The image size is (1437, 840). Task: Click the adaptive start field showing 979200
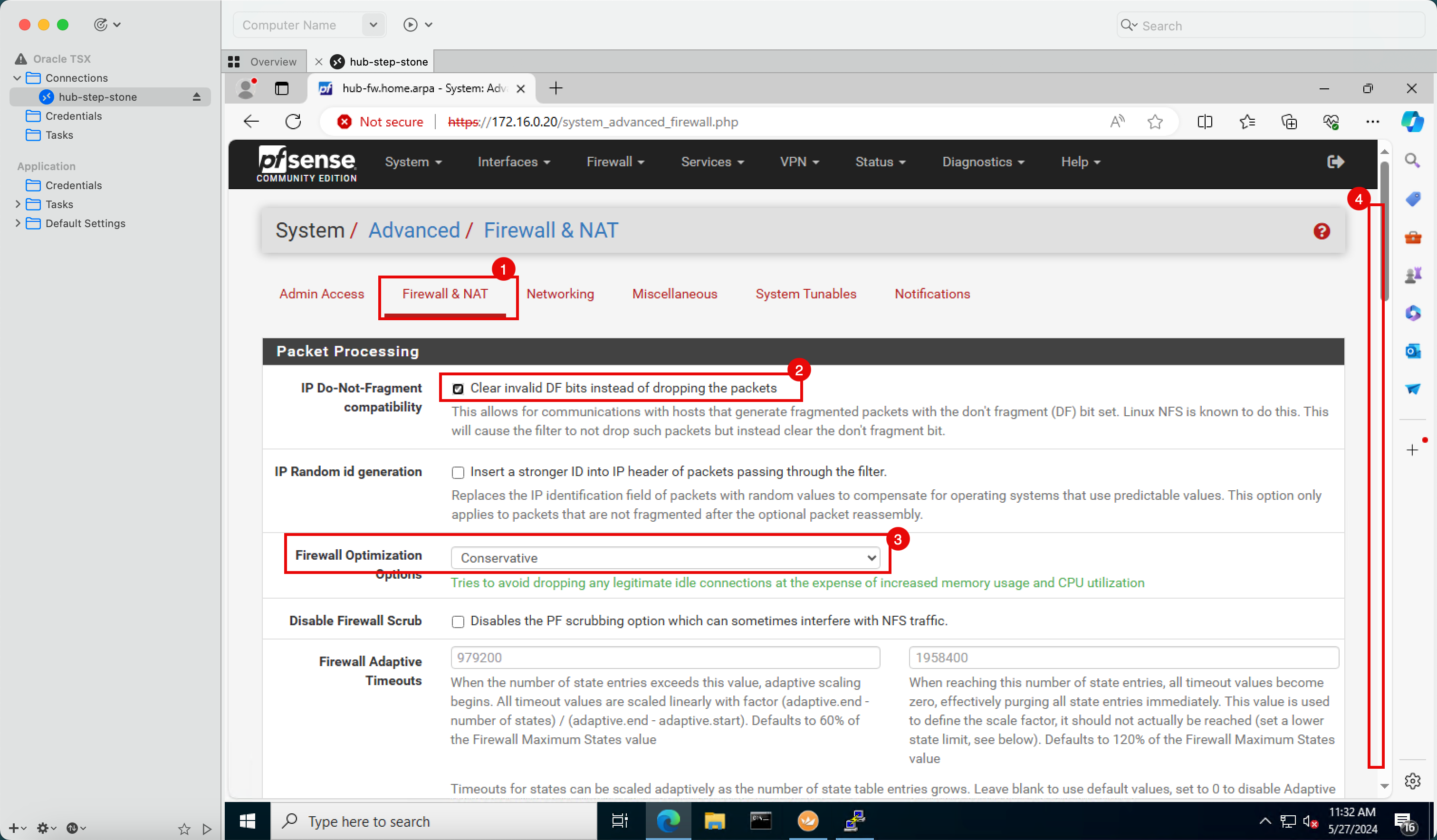point(665,658)
